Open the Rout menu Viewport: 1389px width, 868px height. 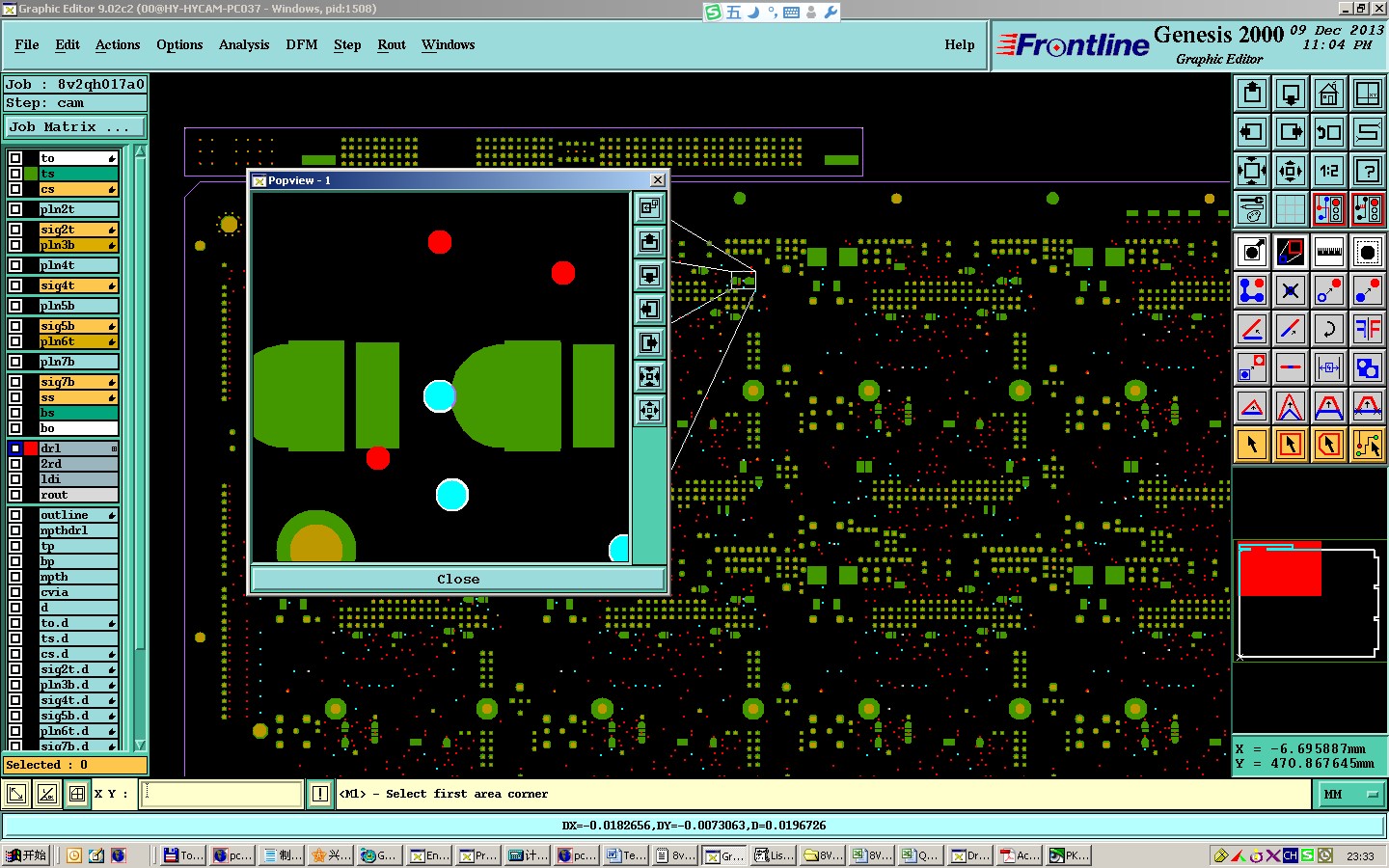[392, 44]
